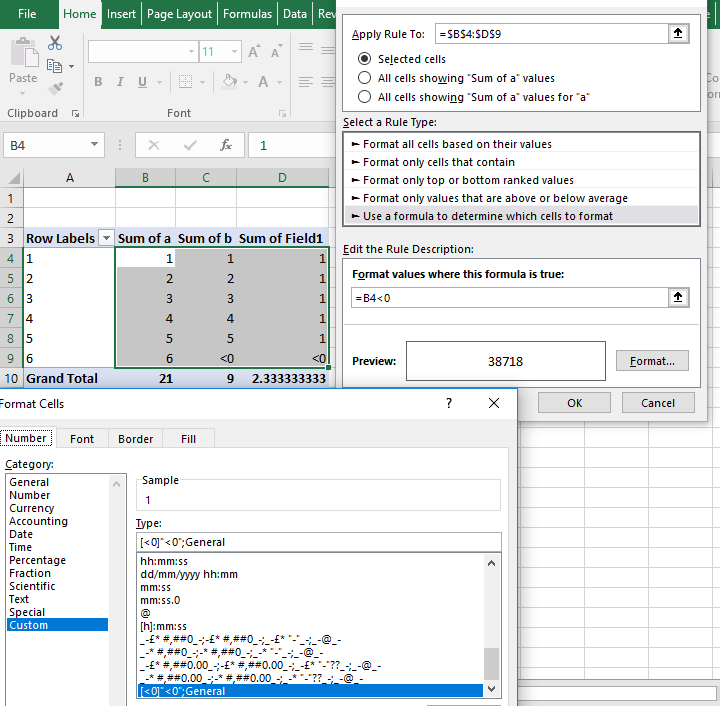Screen dimensions: 720x706
Task: Open the Row Labels filter dropdown
Action: click(107, 238)
